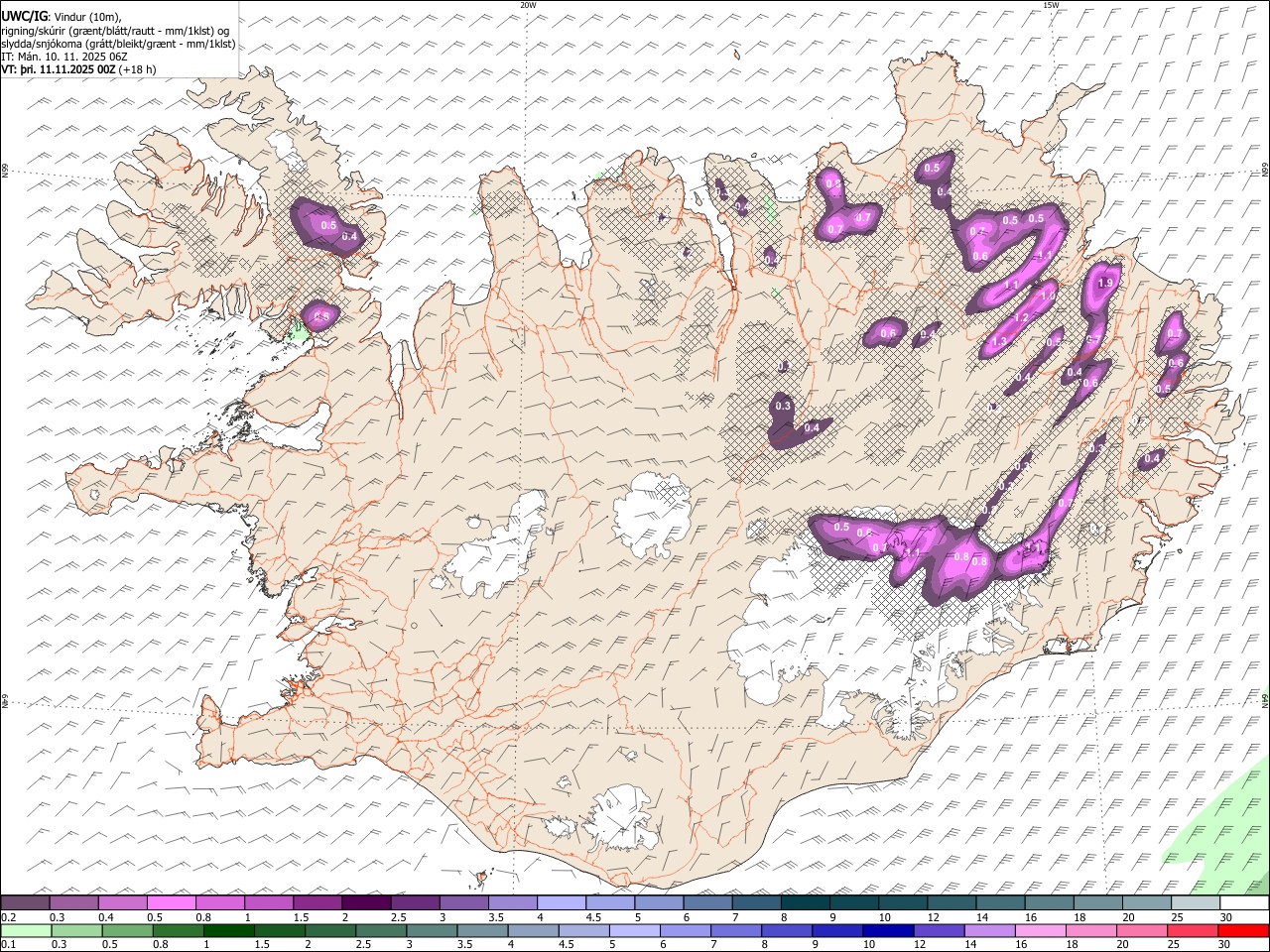Select the 25 coral red swatch in rain legend
1270x952 pixels.
point(1191,930)
